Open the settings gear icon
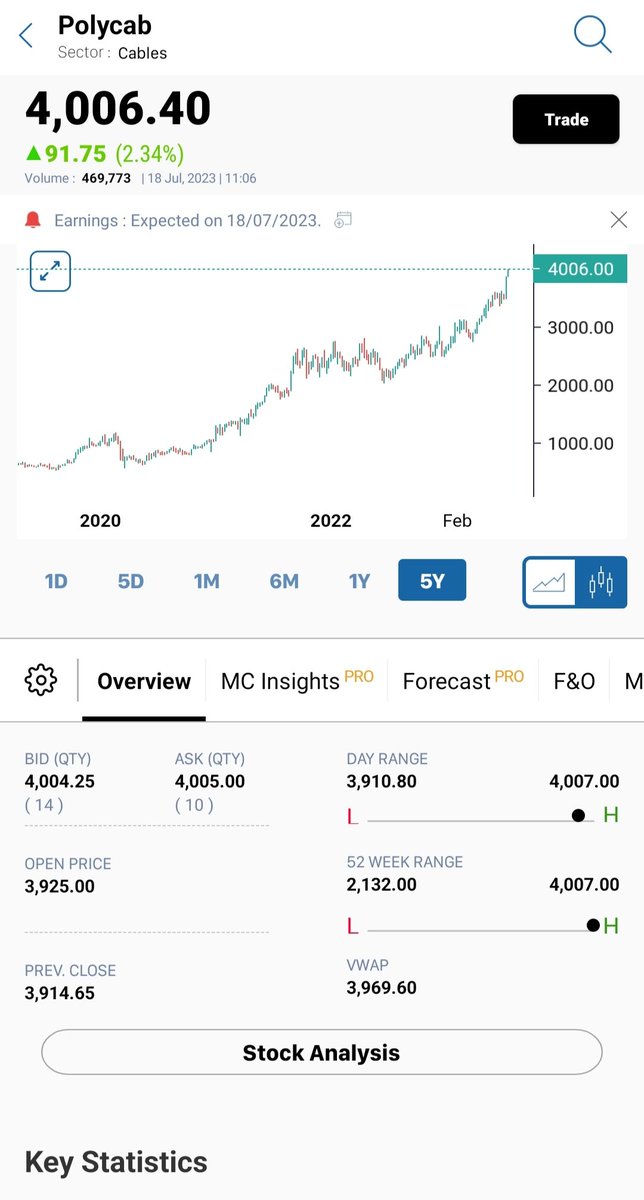Image resolution: width=644 pixels, height=1200 pixels. click(x=40, y=681)
